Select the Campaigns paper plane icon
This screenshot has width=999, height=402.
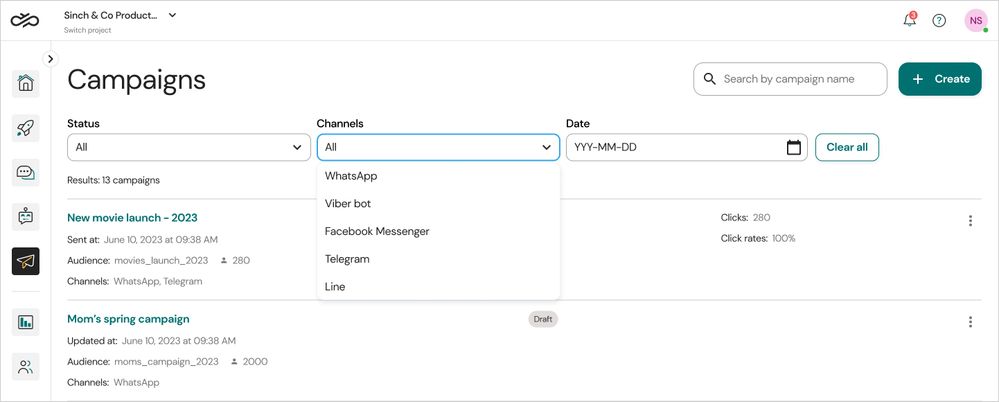click(26, 261)
